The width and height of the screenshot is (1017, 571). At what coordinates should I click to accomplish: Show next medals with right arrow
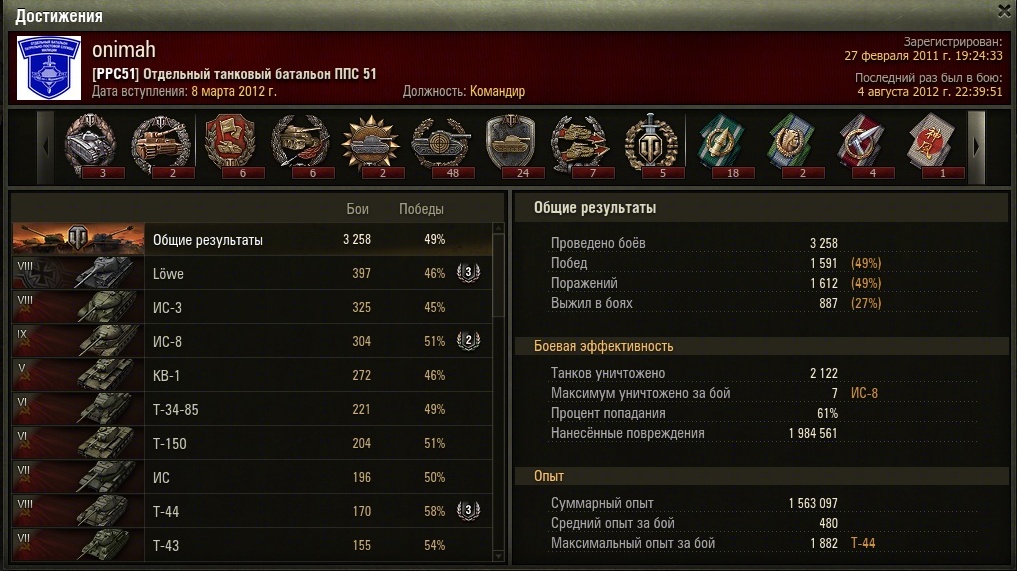pyautogui.click(x=977, y=147)
